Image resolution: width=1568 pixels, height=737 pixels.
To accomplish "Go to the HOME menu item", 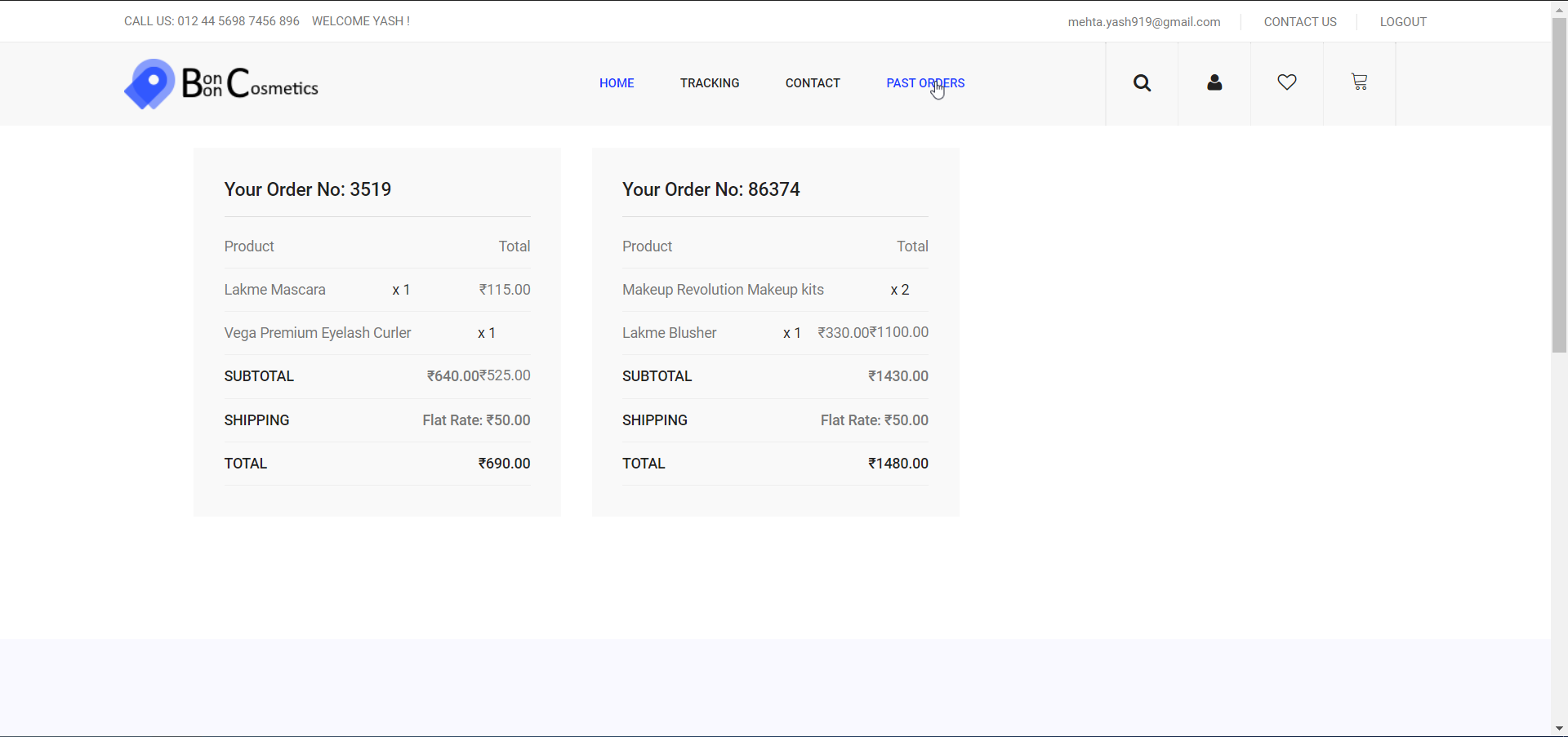I will pyautogui.click(x=617, y=83).
